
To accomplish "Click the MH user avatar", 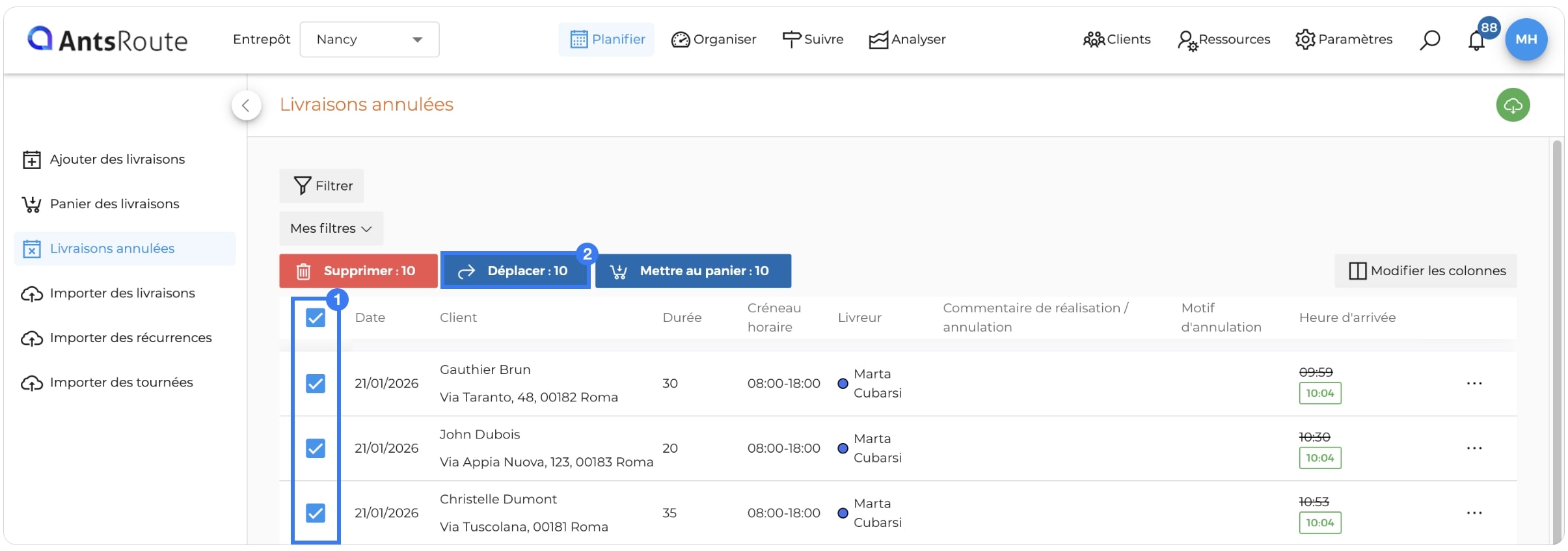I will coord(1526,39).
